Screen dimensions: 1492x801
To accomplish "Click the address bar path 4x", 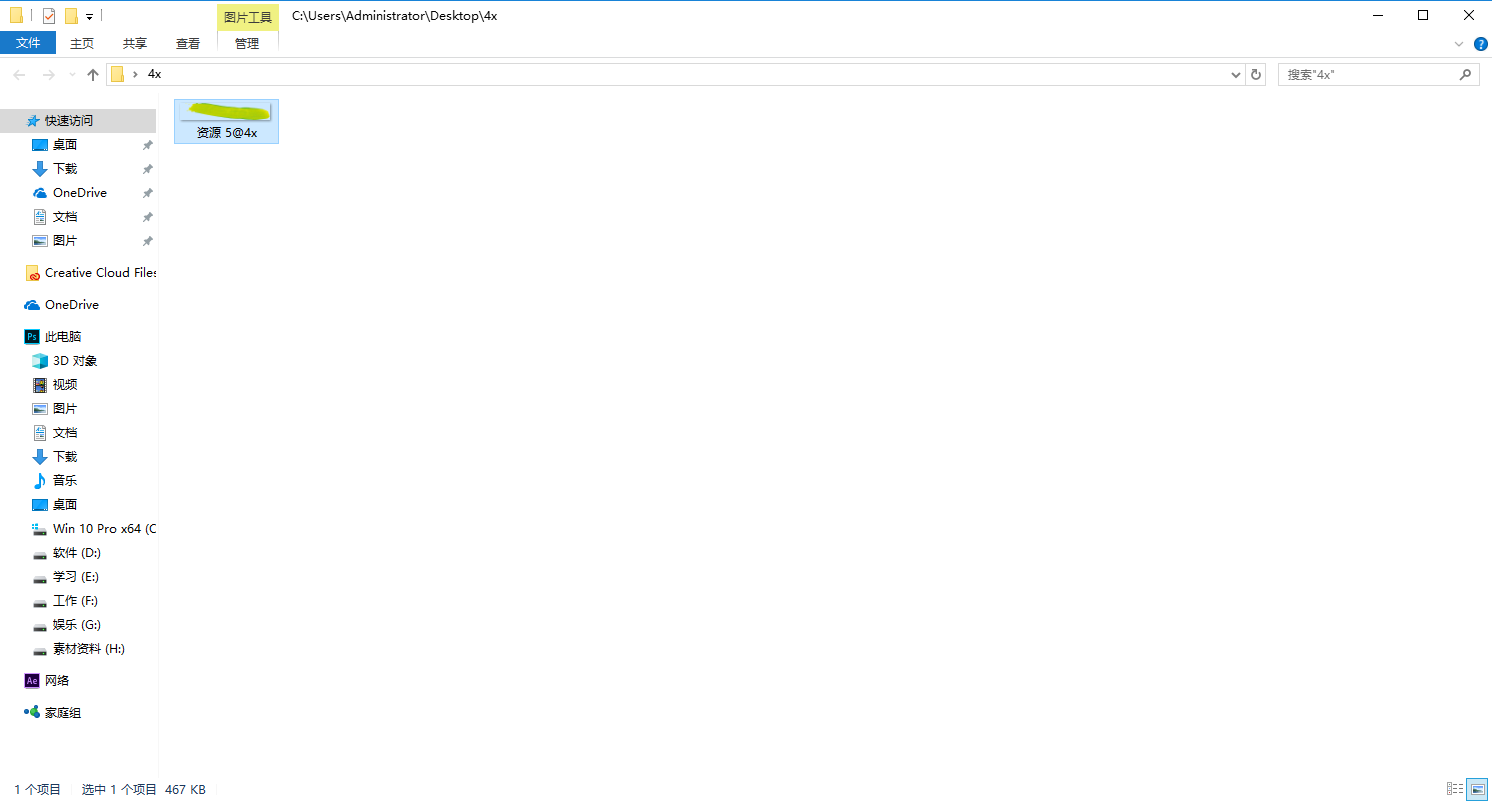I will (154, 74).
